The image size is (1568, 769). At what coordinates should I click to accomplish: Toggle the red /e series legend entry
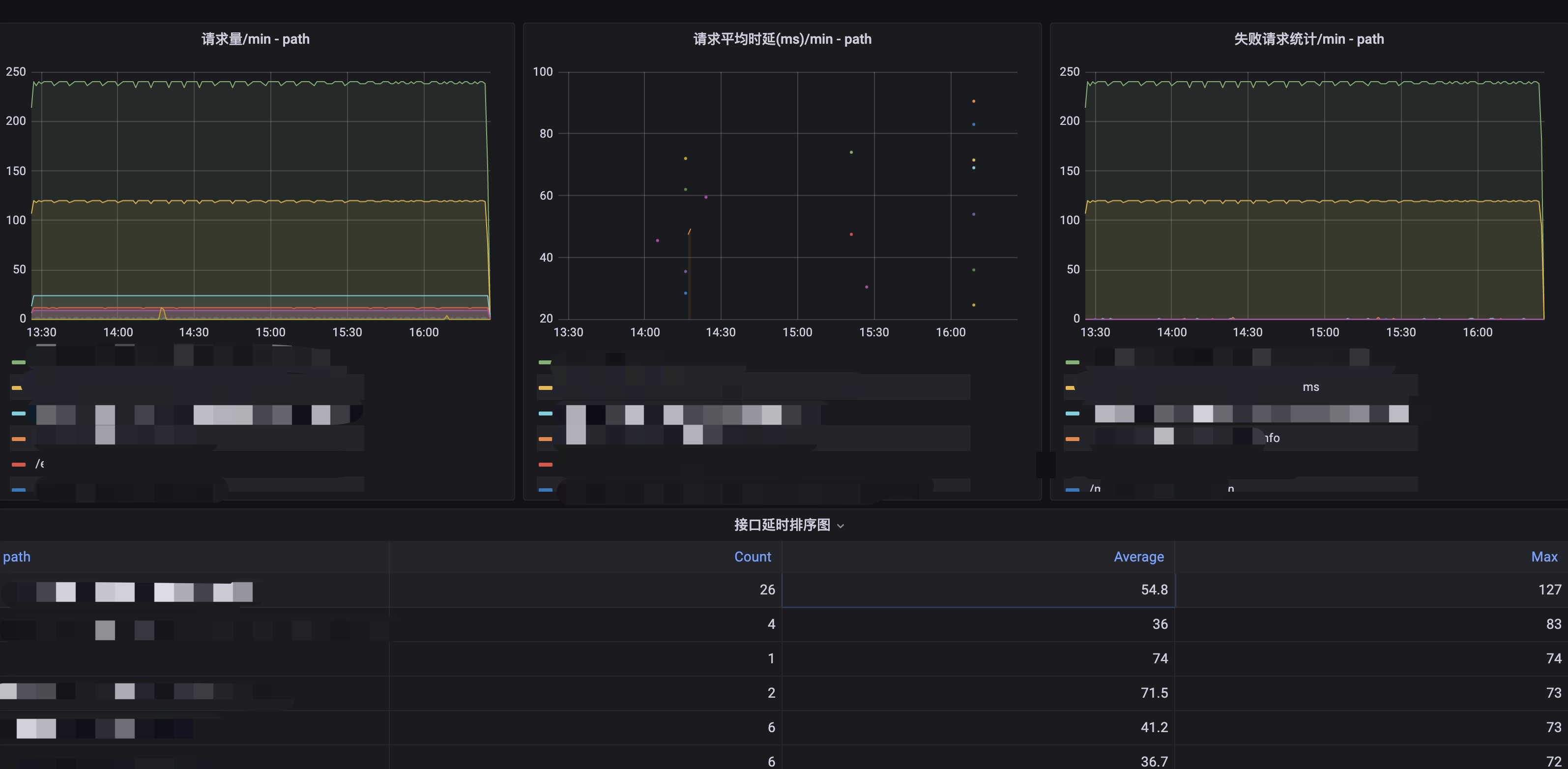(x=39, y=464)
